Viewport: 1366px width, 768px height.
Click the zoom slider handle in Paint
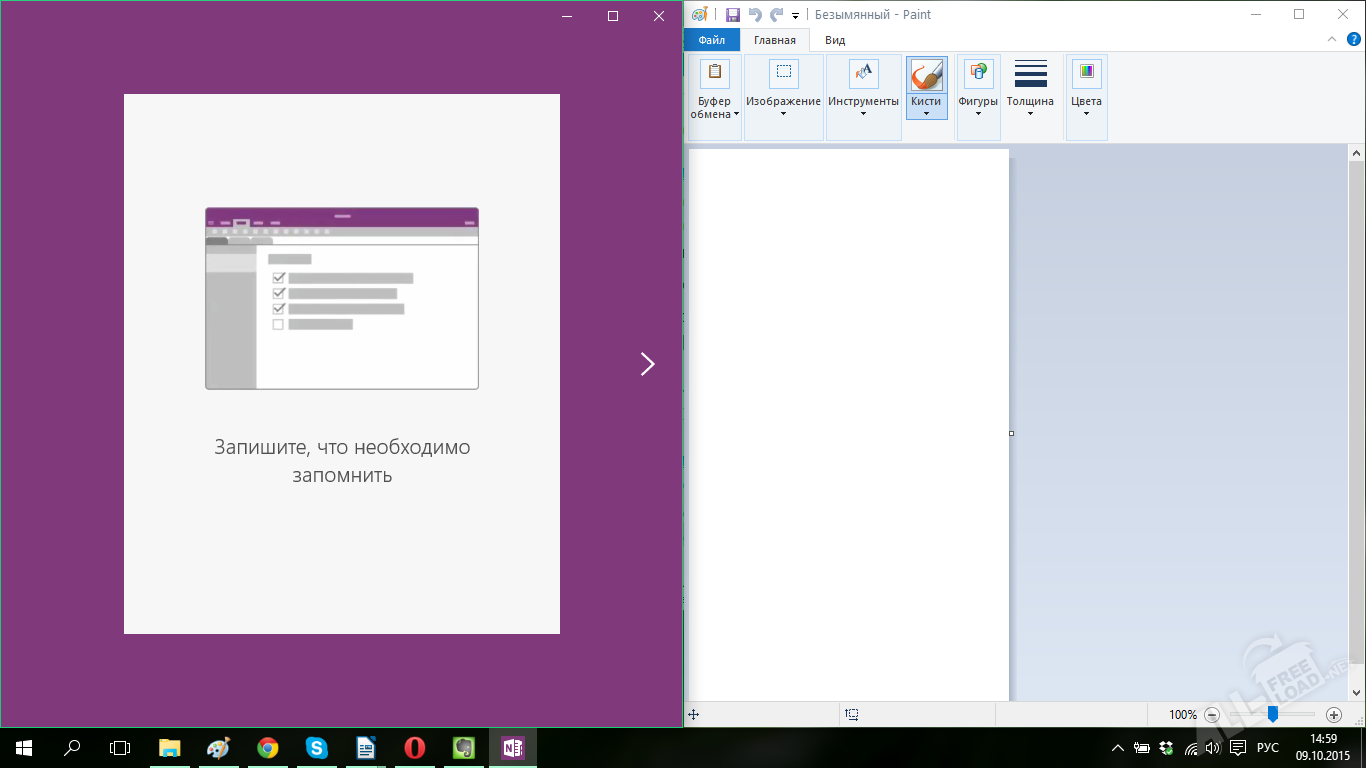pyautogui.click(x=1272, y=715)
